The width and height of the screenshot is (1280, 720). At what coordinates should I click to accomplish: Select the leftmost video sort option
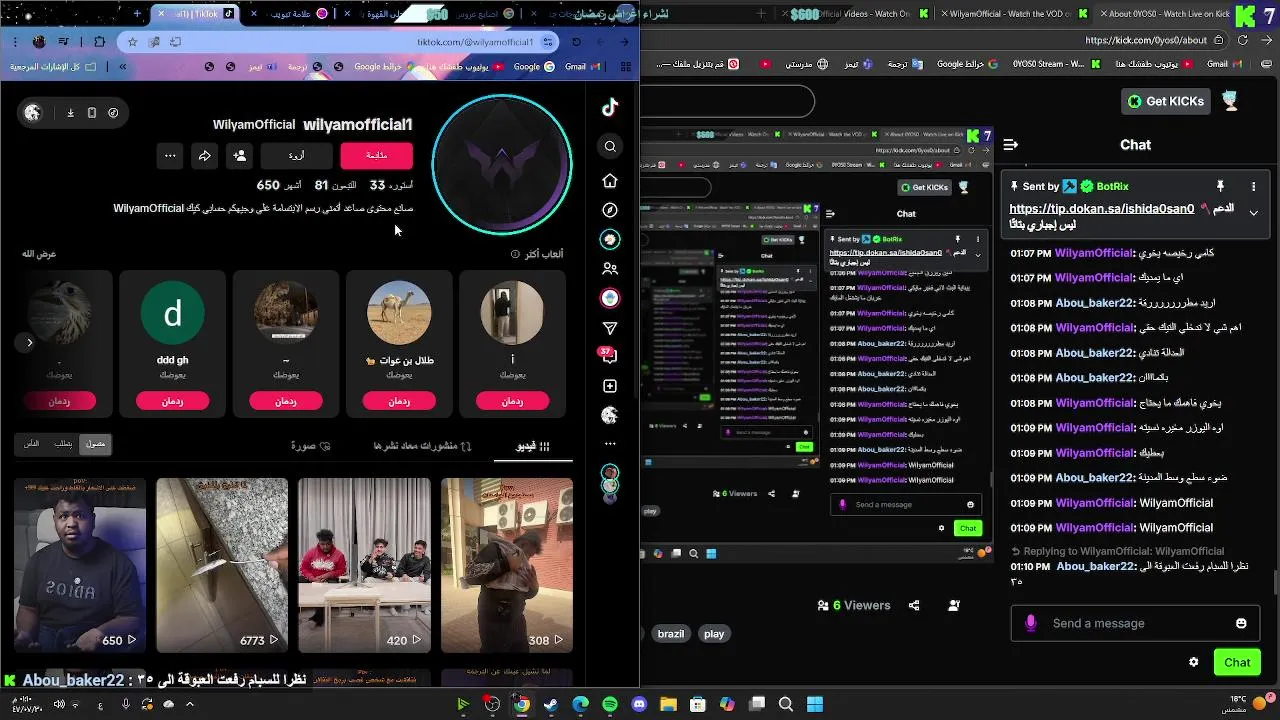tap(32, 444)
